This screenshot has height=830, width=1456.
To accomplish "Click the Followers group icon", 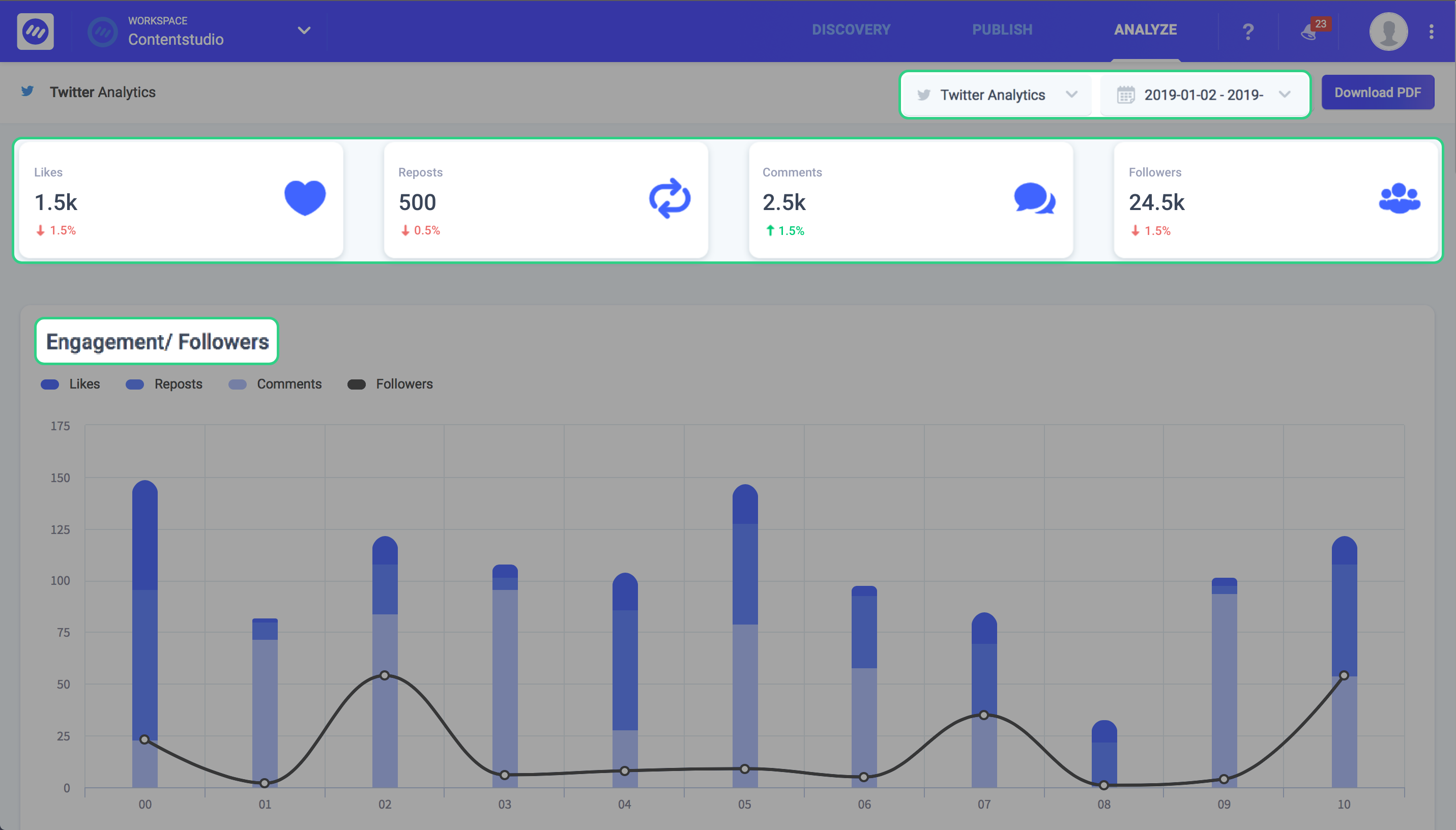I will [1400, 198].
